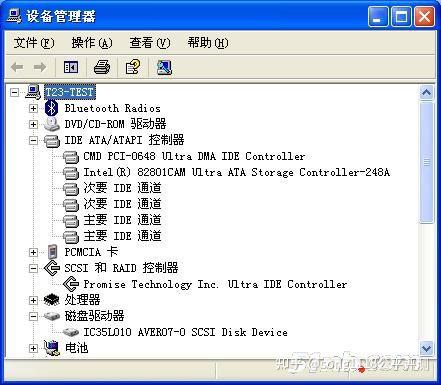
Task: Click the Back arrow toolbar button
Action: pyautogui.click(x=17, y=67)
